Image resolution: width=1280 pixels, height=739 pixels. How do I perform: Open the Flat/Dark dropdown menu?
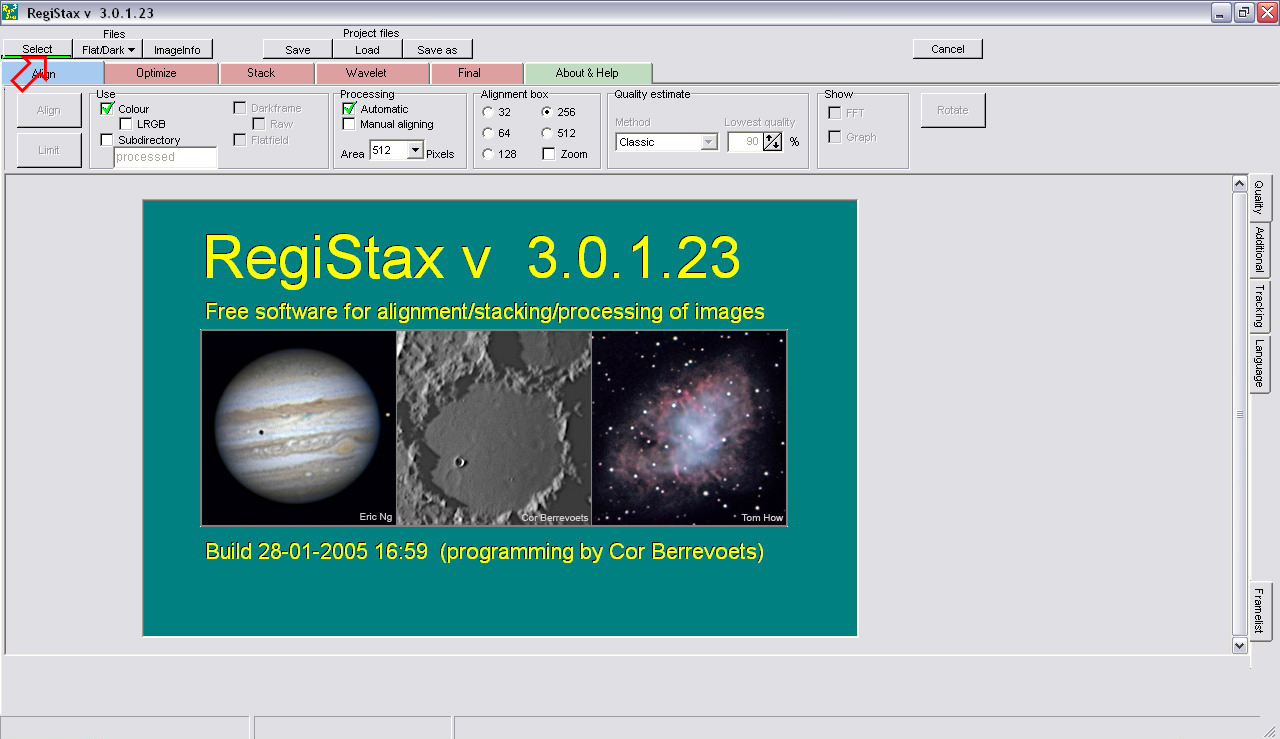pos(107,49)
